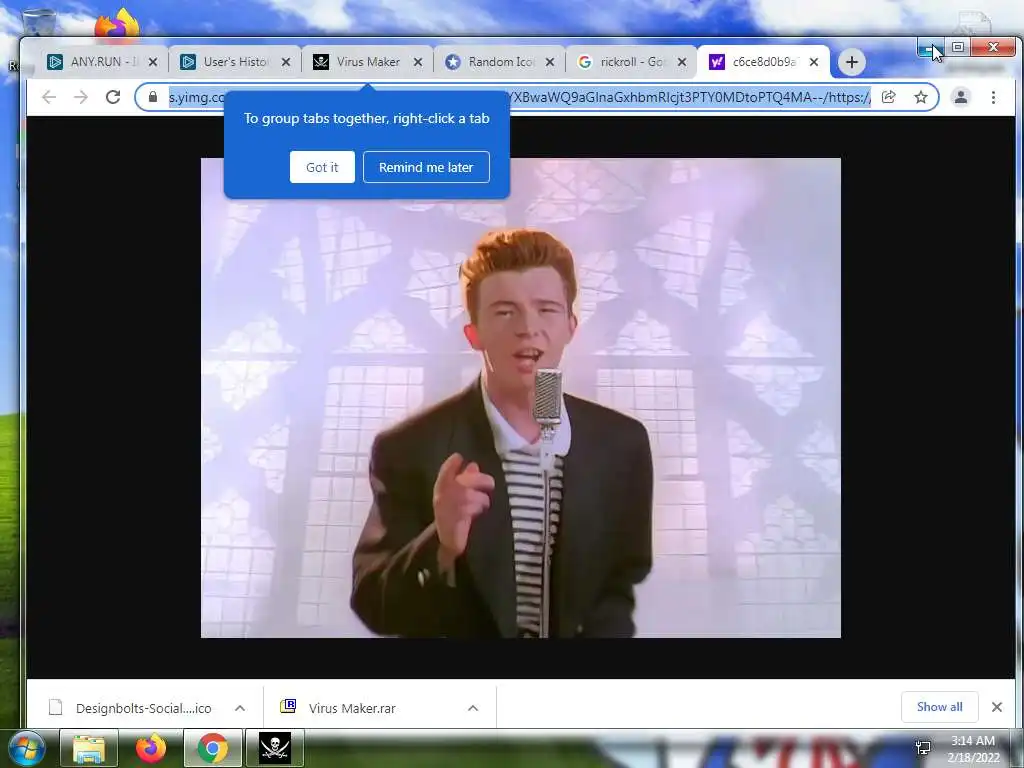Viewport: 1024px width, 768px height.
Task: Click the lock icon in address bar
Action: point(153,97)
